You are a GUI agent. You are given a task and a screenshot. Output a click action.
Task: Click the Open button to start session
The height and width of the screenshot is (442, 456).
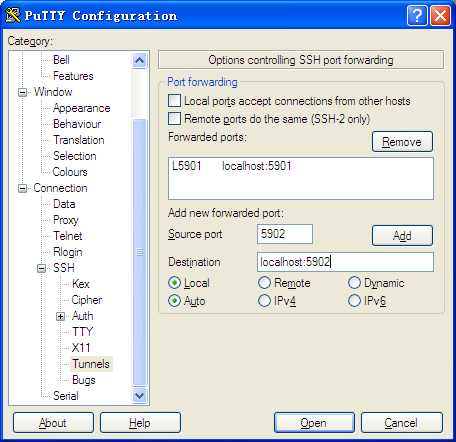tap(314, 423)
